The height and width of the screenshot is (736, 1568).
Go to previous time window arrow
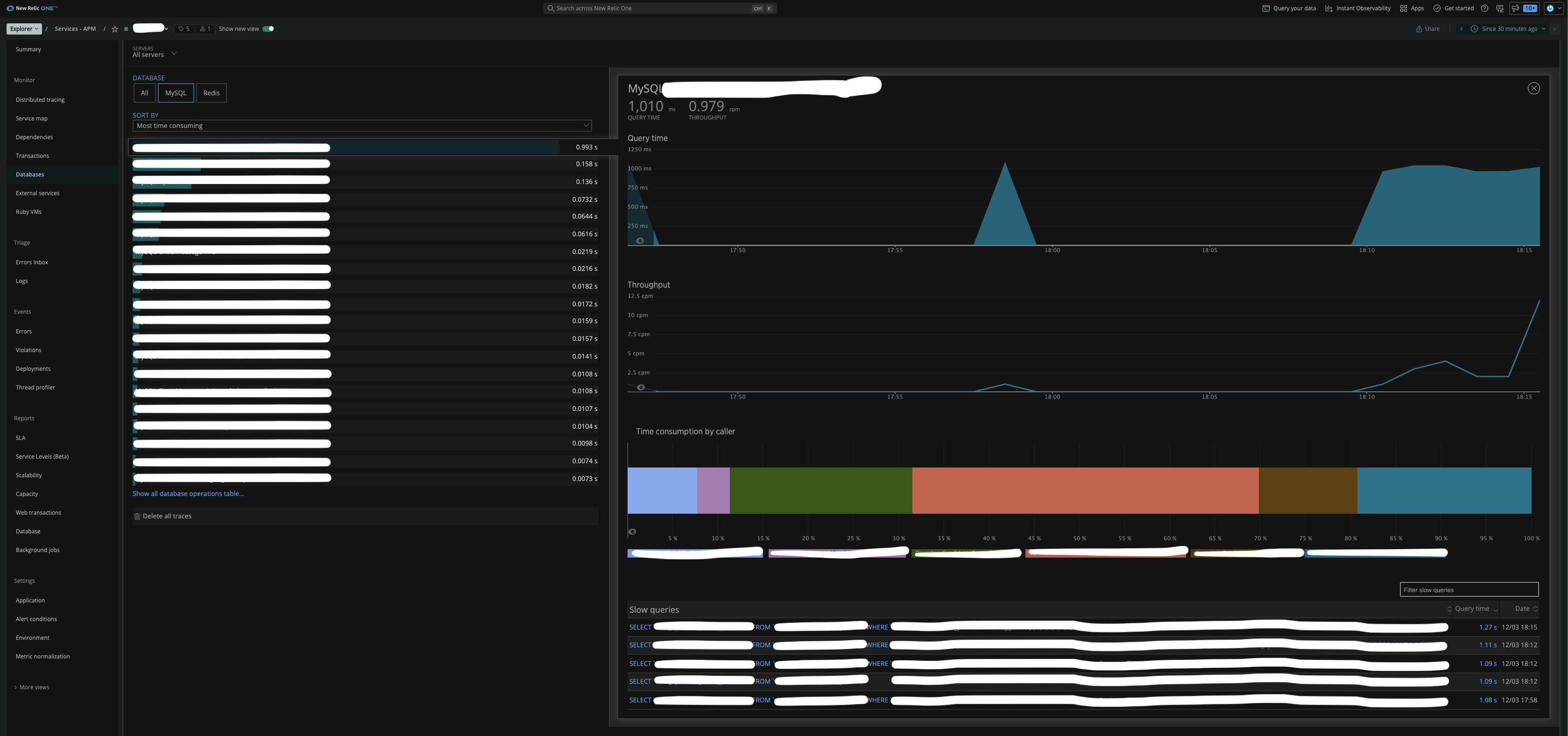1461,28
